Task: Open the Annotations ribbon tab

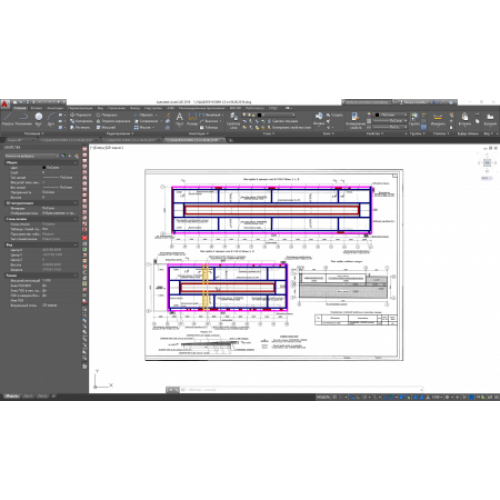Action: 55,108
